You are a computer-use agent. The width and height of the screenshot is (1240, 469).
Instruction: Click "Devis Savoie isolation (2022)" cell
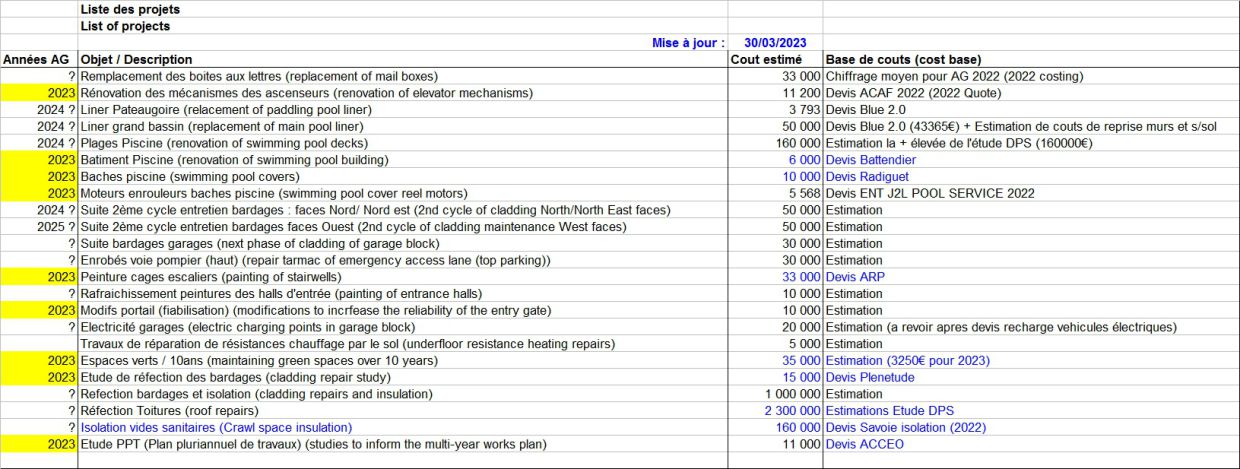click(905, 427)
